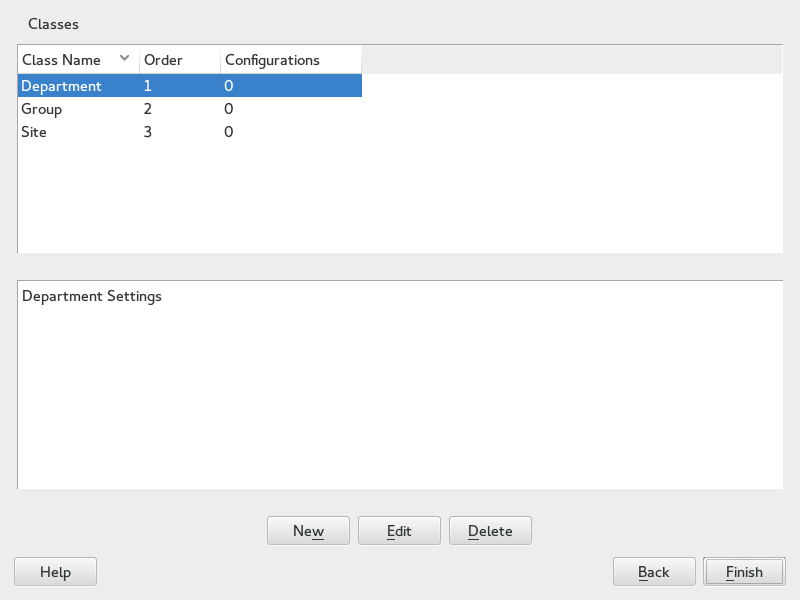Click the Configurations count in Site row
Viewport: 800px width, 600px height.
click(229, 132)
